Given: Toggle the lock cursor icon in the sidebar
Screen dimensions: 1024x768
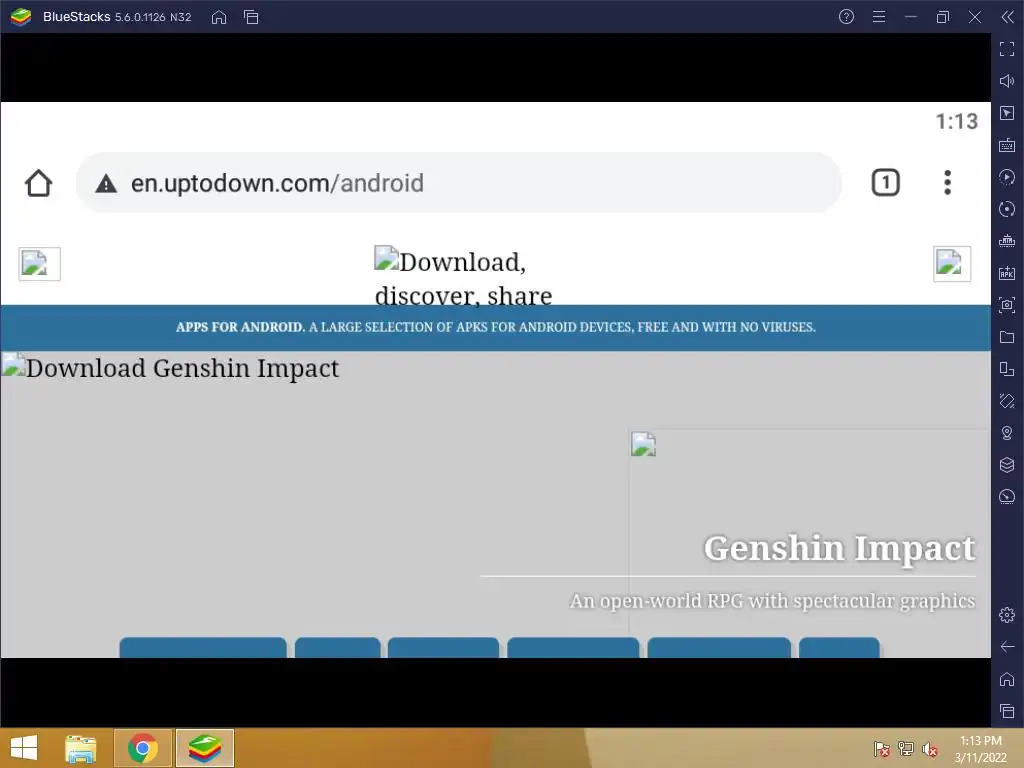Looking at the screenshot, I should click(1006, 113).
